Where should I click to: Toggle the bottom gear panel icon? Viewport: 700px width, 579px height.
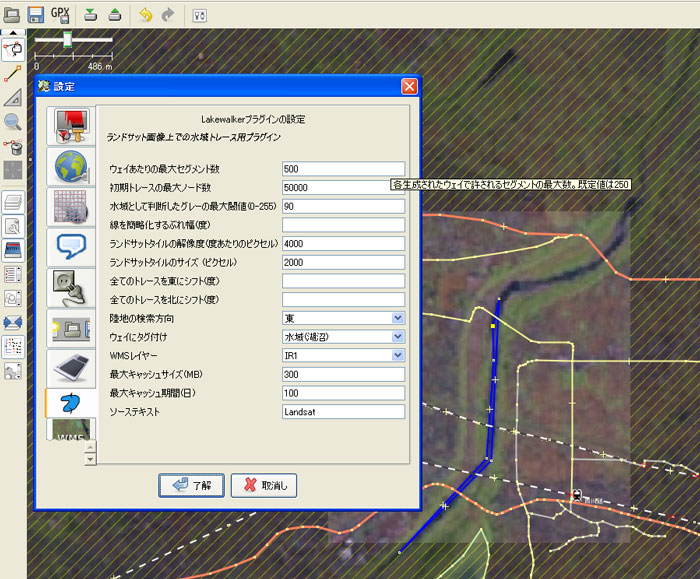tap(13, 371)
